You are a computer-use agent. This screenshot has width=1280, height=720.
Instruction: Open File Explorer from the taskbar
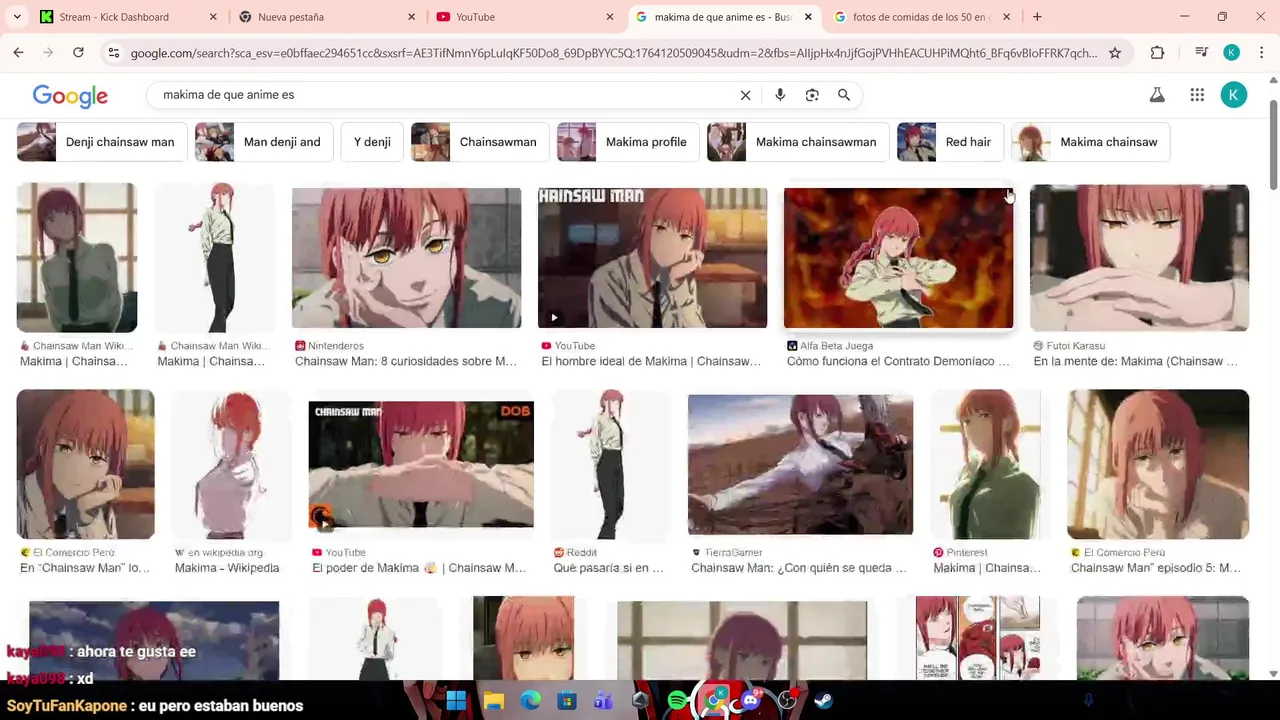click(x=494, y=701)
